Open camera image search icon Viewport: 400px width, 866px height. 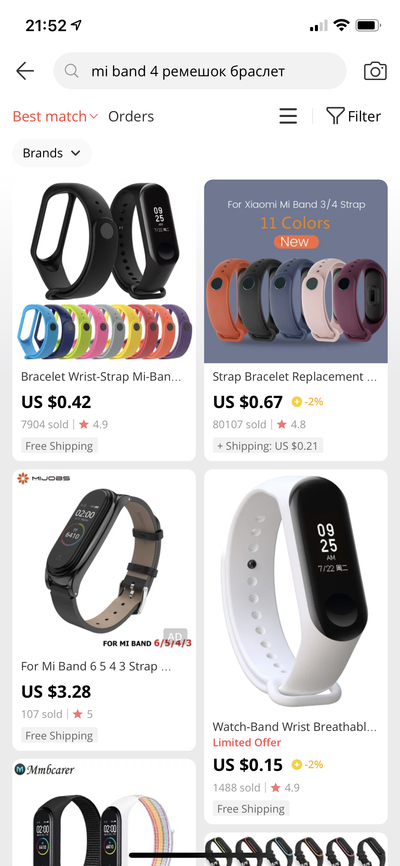375,71
